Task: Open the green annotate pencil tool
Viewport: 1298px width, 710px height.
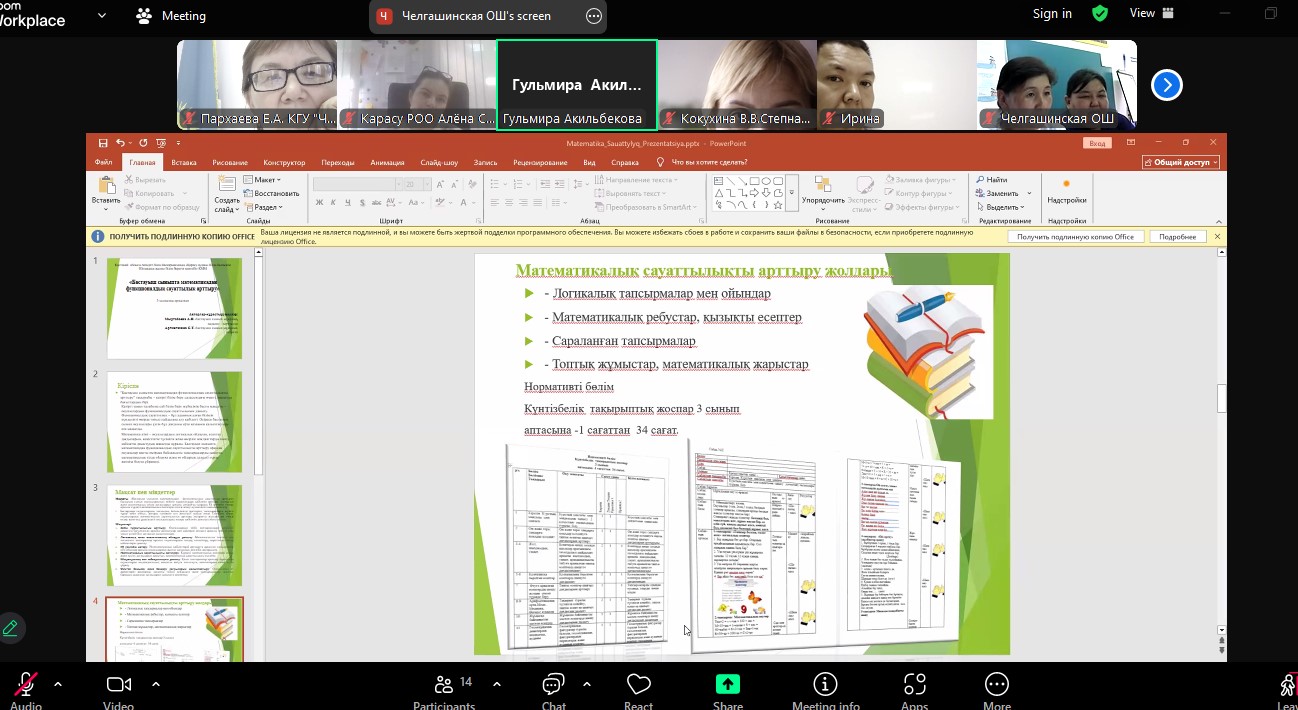Action: click(11, 628)
